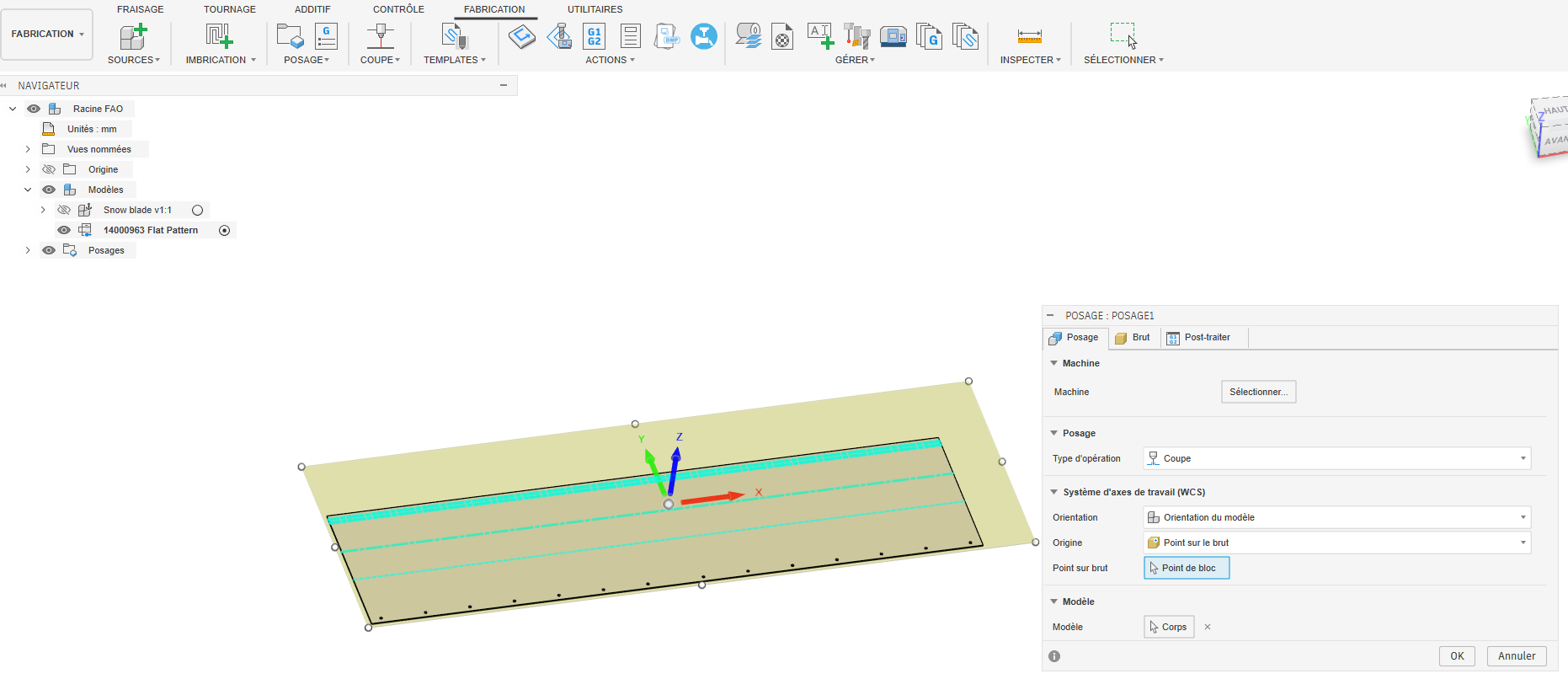Open the Type d'opération dropdown
1568x679 pixels.
tap(1336, 458)
